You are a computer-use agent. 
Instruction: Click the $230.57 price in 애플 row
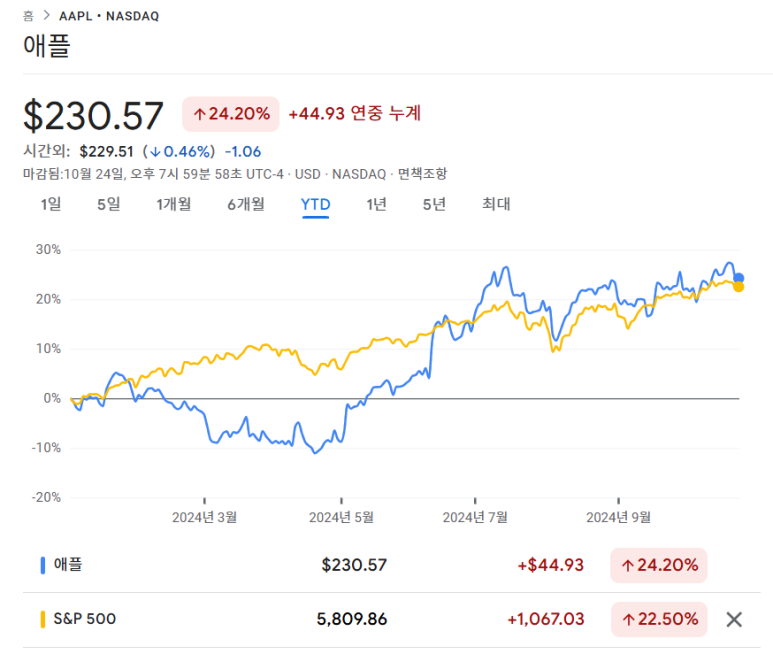(354, 565)
